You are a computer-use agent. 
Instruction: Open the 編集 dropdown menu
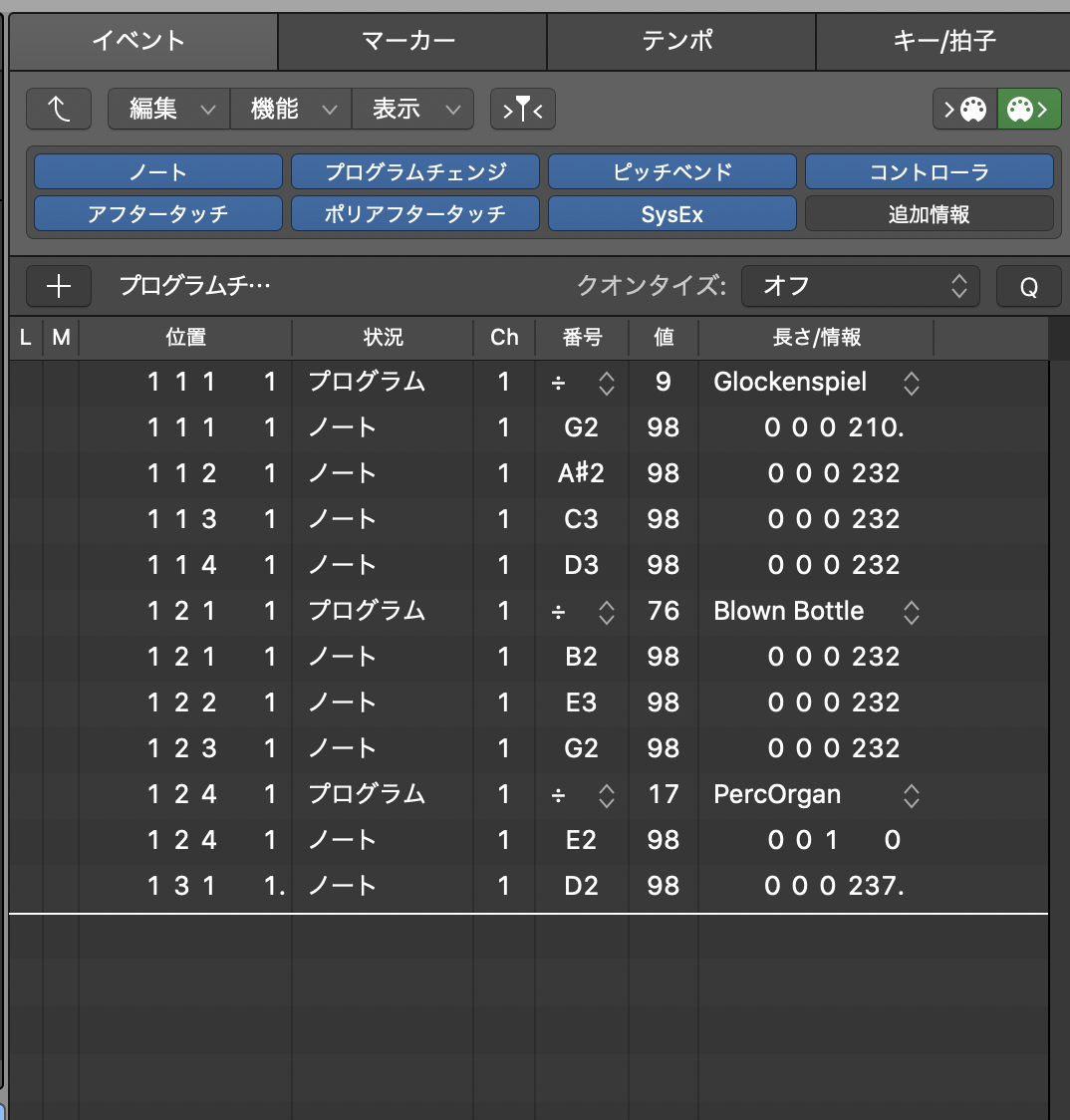click(168, 110)
